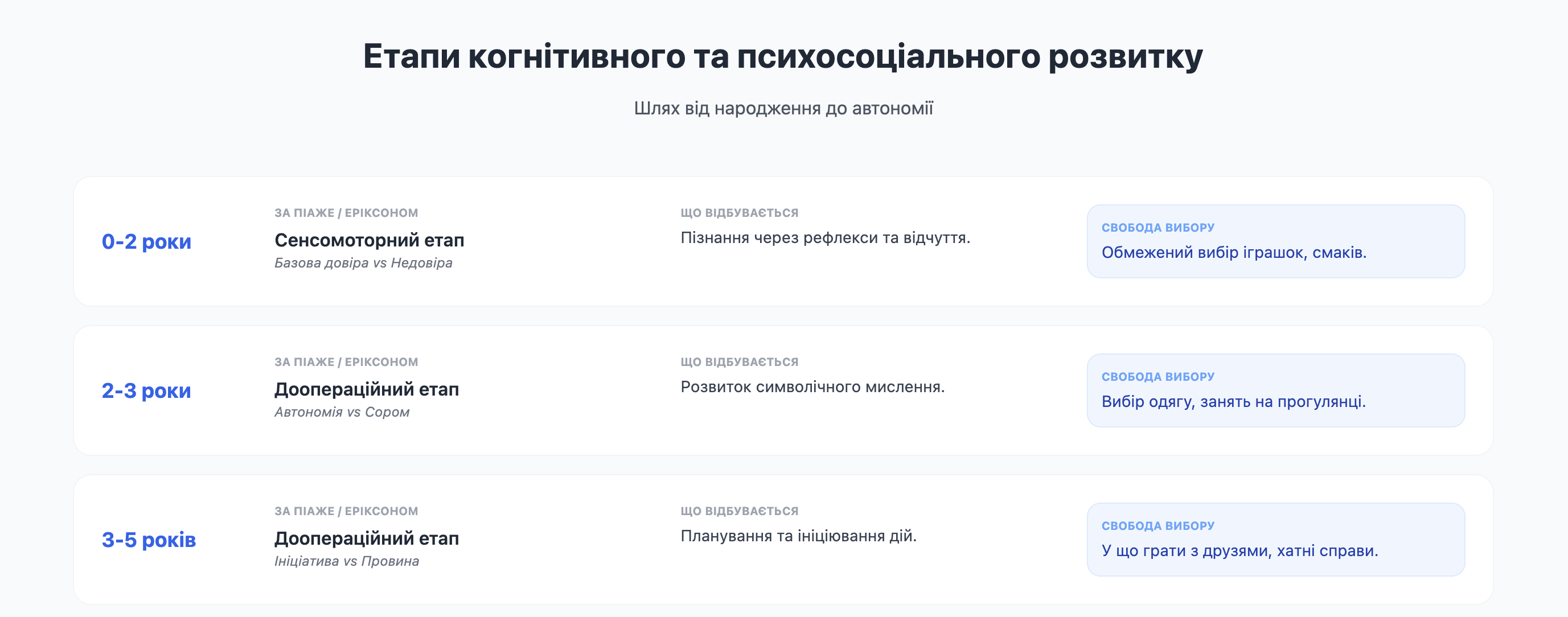Select the "2-3 роки" age label
This screenshot has width=1568, height=617.
146,390
